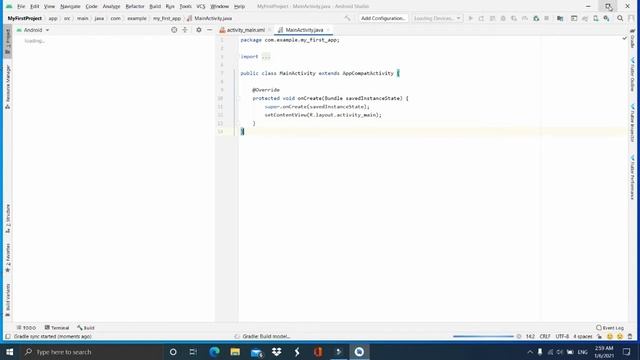The image size is (640, 360).
Task: Click the Search Everywhere magnifier icon
Action: [620, 18]
